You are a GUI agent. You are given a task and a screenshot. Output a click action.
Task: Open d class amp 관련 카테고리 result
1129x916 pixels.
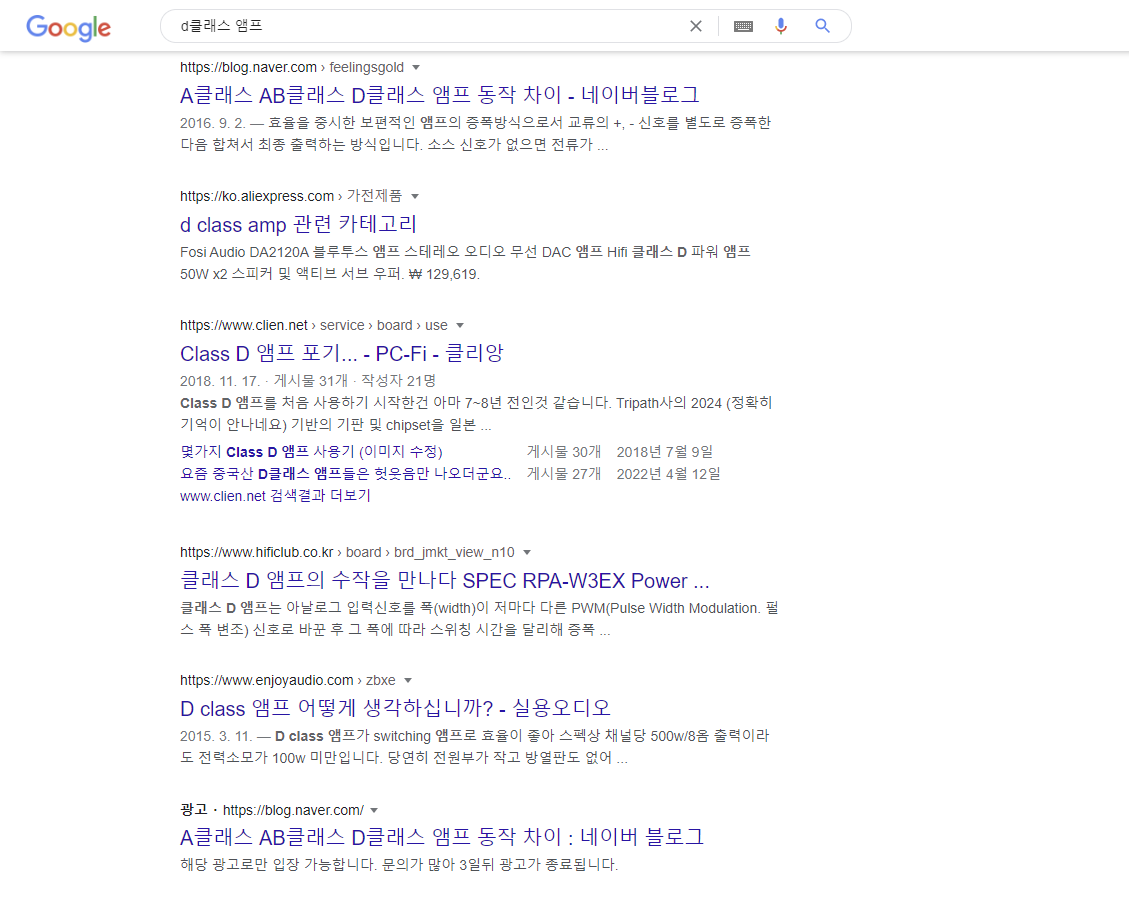pyautogui.click(x=298, y=225)
